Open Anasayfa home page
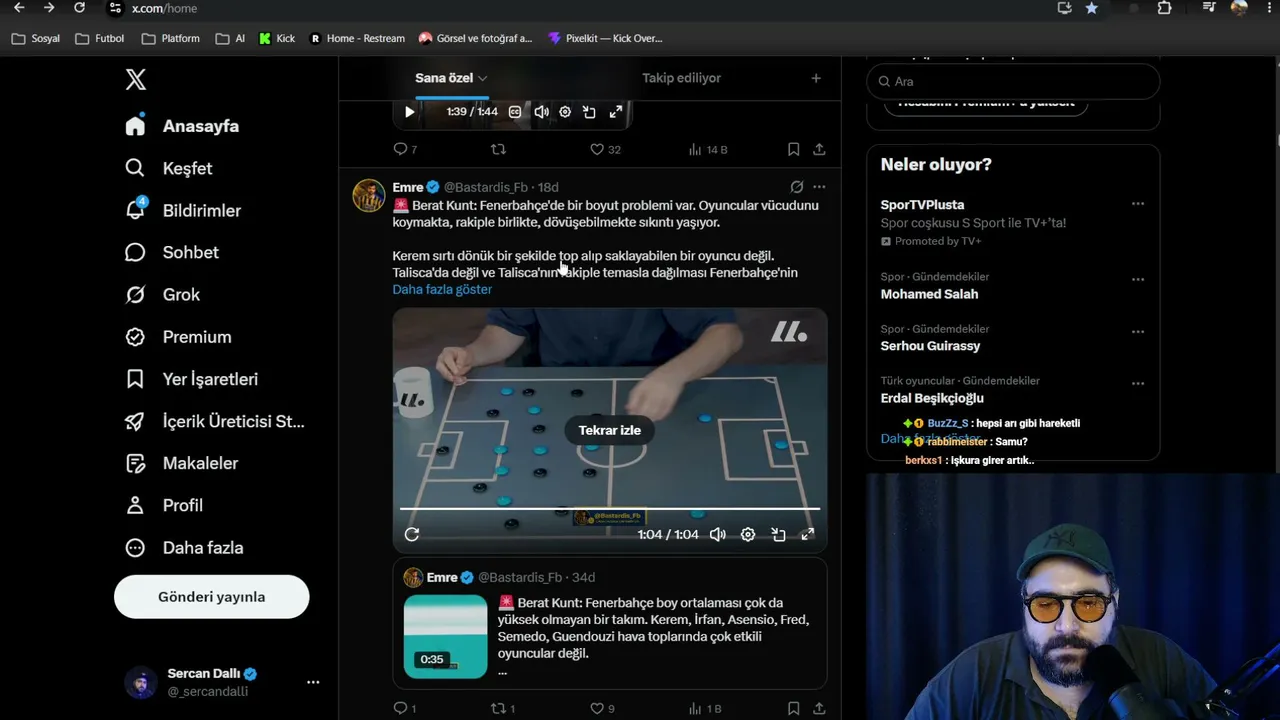Screen dimensions: 1280x720 182,126
